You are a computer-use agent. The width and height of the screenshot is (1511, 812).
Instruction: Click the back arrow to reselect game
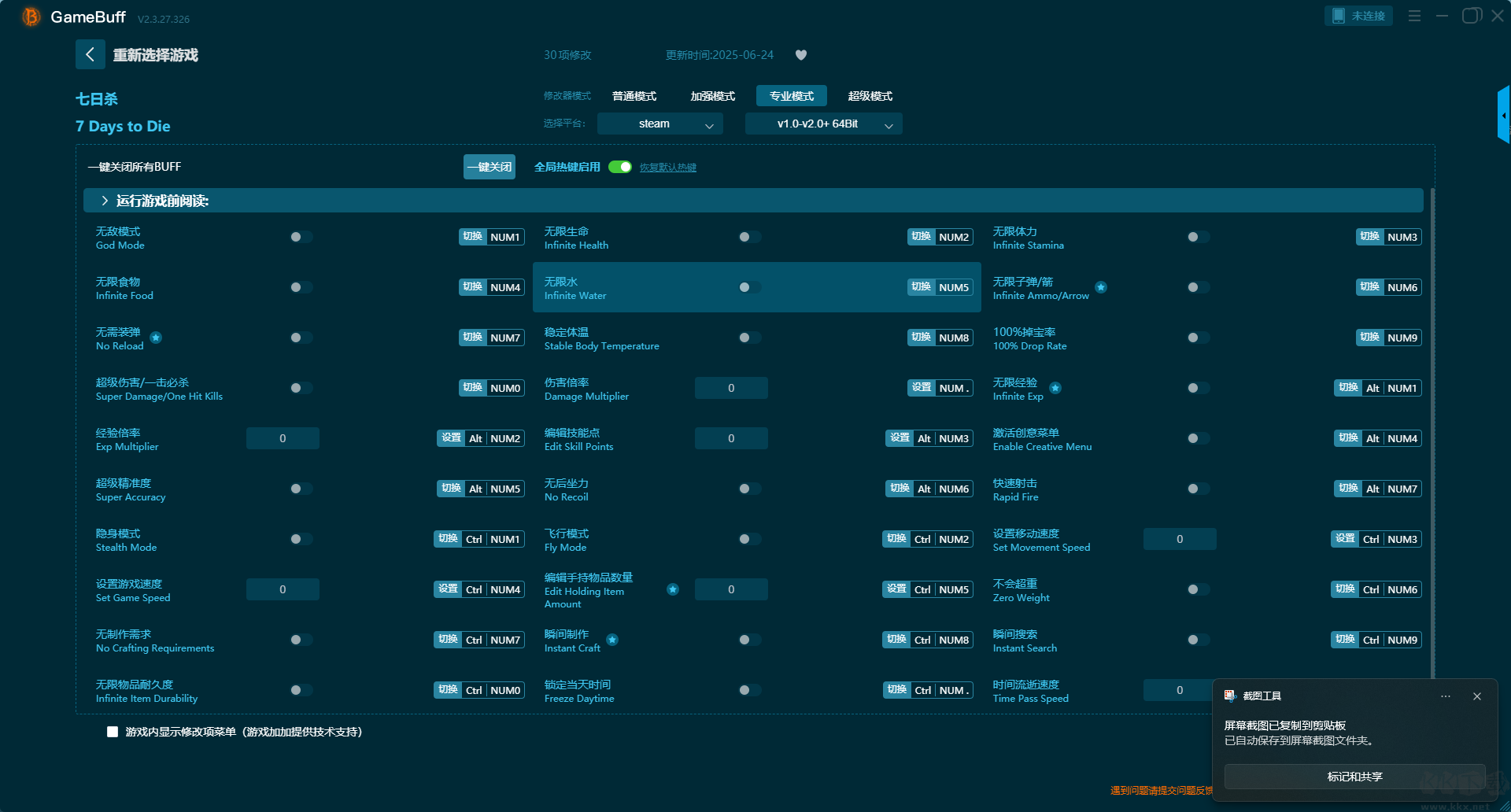[90, 54]
